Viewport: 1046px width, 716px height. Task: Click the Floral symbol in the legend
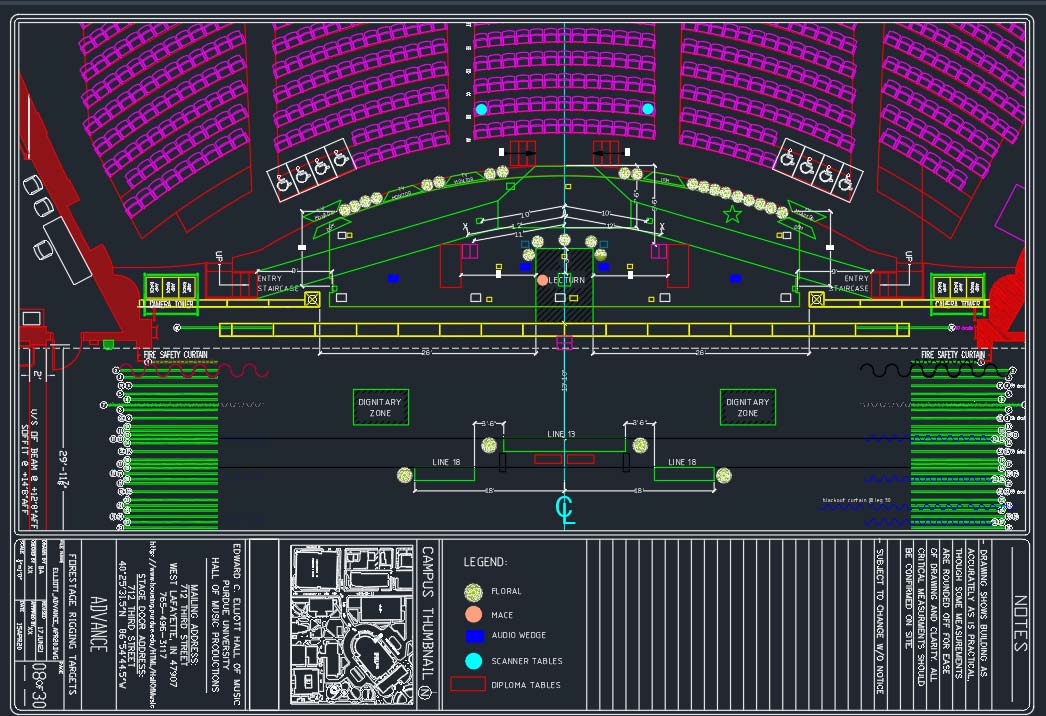click(x=474, y=592)
